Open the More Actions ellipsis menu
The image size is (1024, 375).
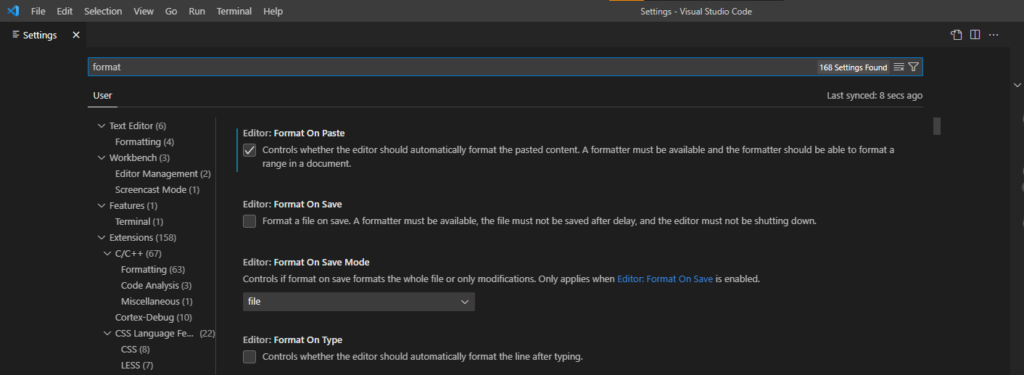994,35
